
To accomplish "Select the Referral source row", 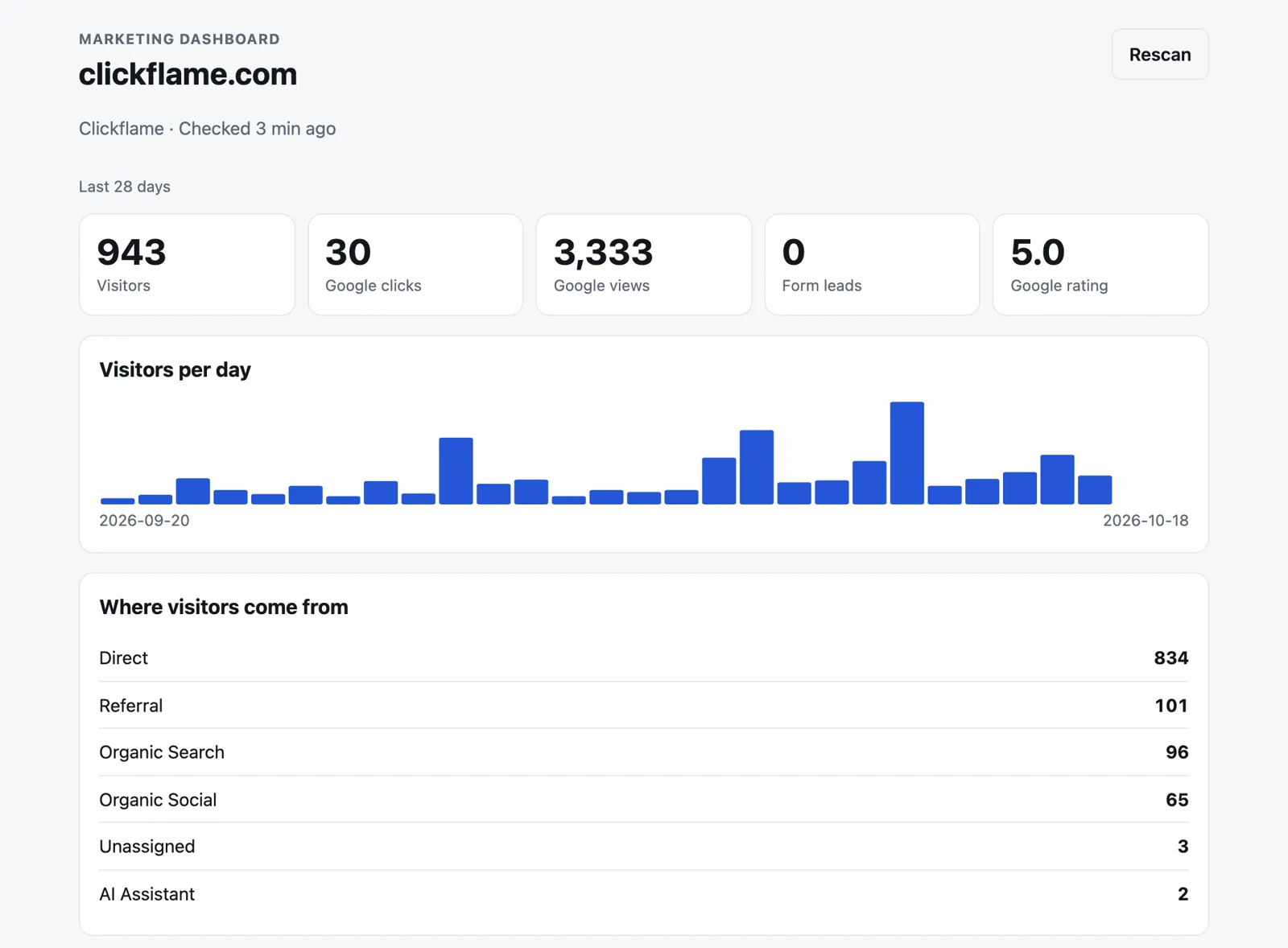I will (644, 706).
